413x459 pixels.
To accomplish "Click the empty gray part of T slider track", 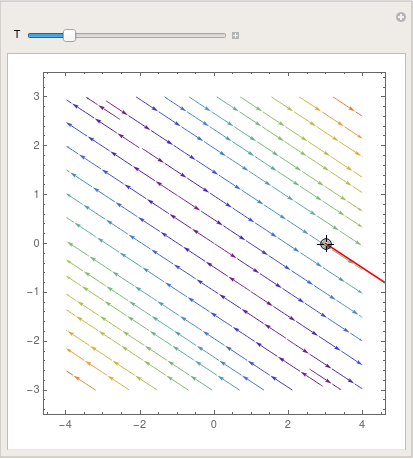I will pyautogui.click(x=150, y=35).
